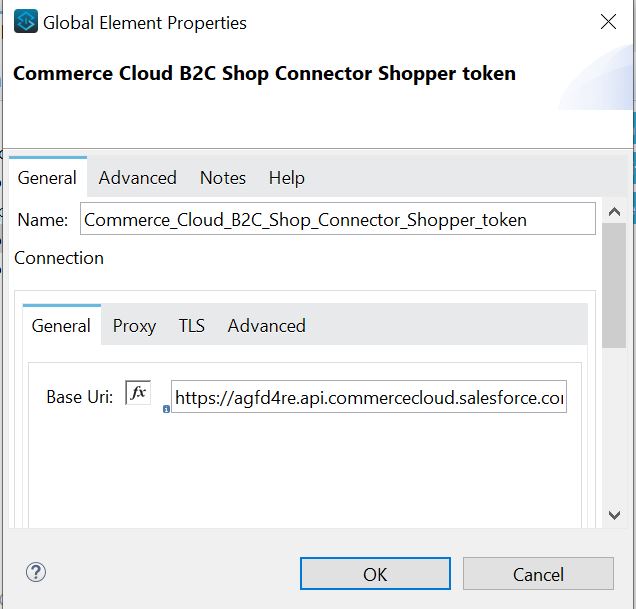Close the Global Element Properties dialog
This screenshot has width=636, height=609.
click(608, 22)
